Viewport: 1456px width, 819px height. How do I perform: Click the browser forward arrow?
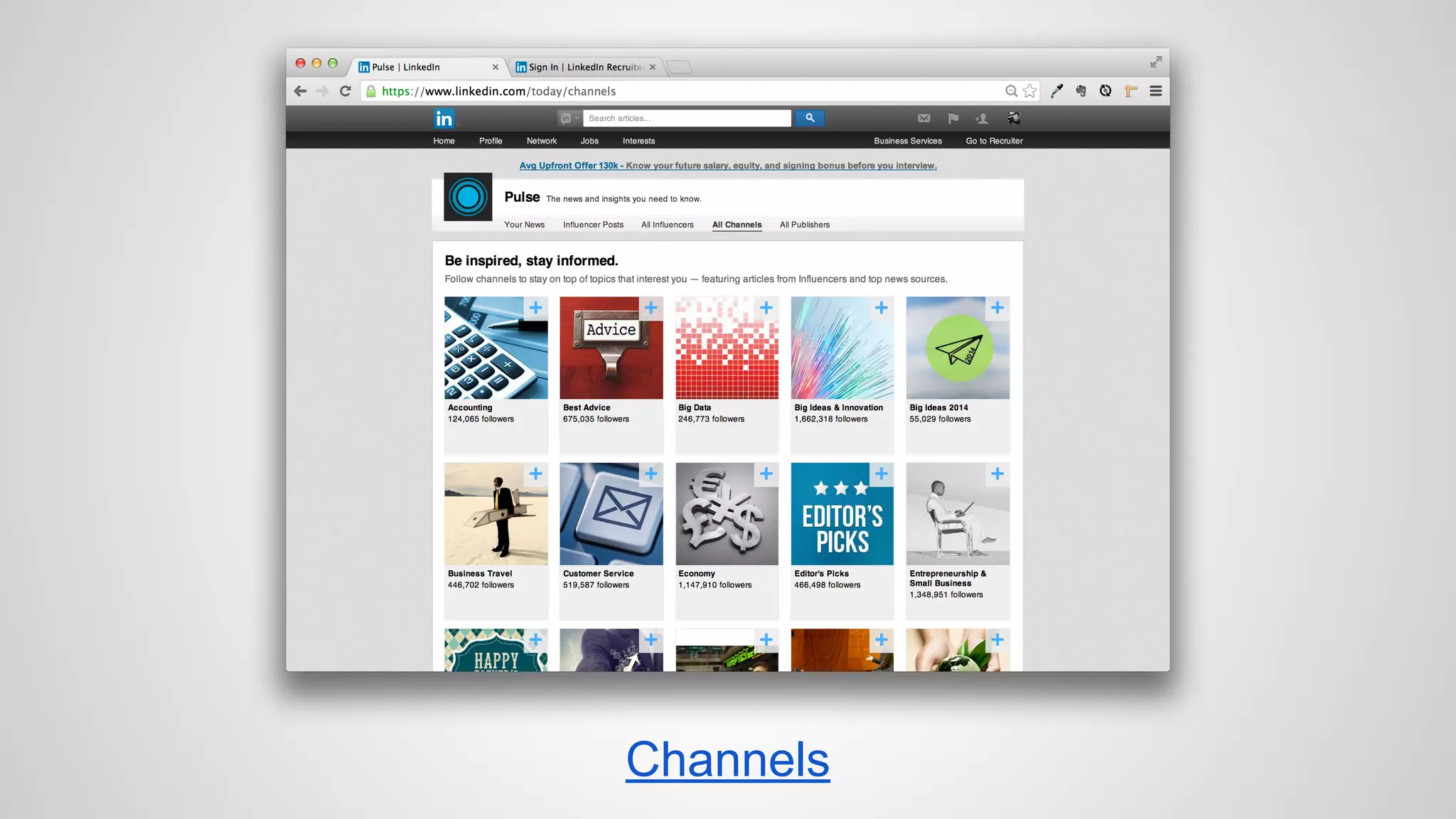(322, 91)
